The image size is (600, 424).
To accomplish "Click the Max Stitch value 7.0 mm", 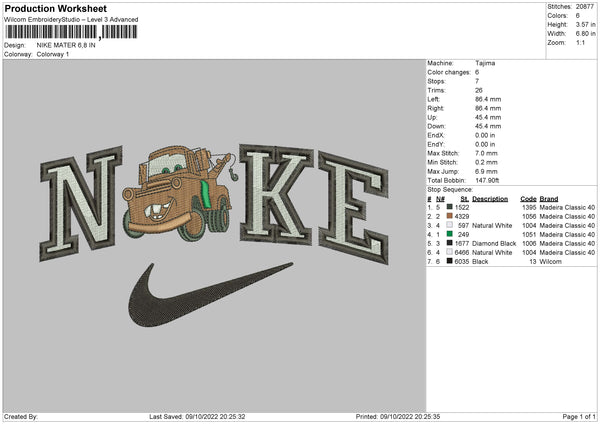I will [486, 153].
